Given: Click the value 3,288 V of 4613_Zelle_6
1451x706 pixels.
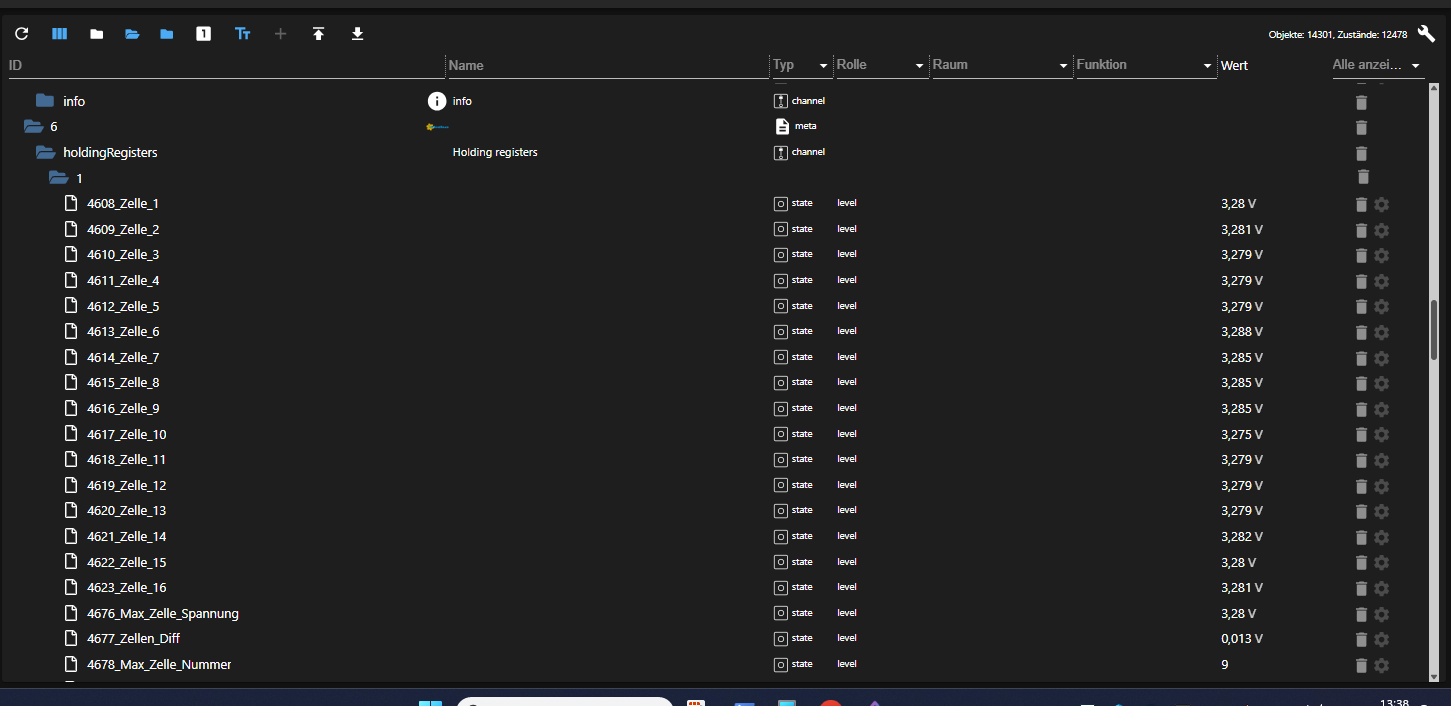Looking at the screenshot, I should 1239,331.
